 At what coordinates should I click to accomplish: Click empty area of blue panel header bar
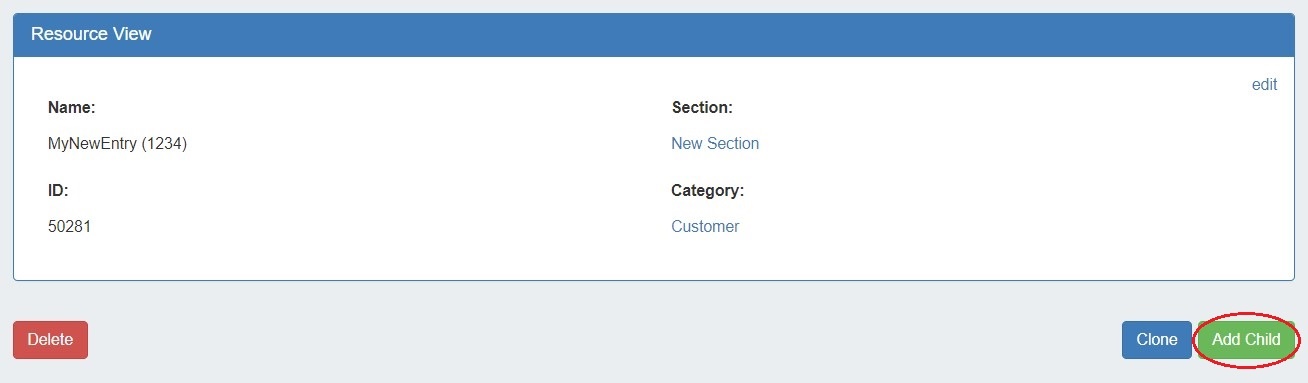click(700, 34)
